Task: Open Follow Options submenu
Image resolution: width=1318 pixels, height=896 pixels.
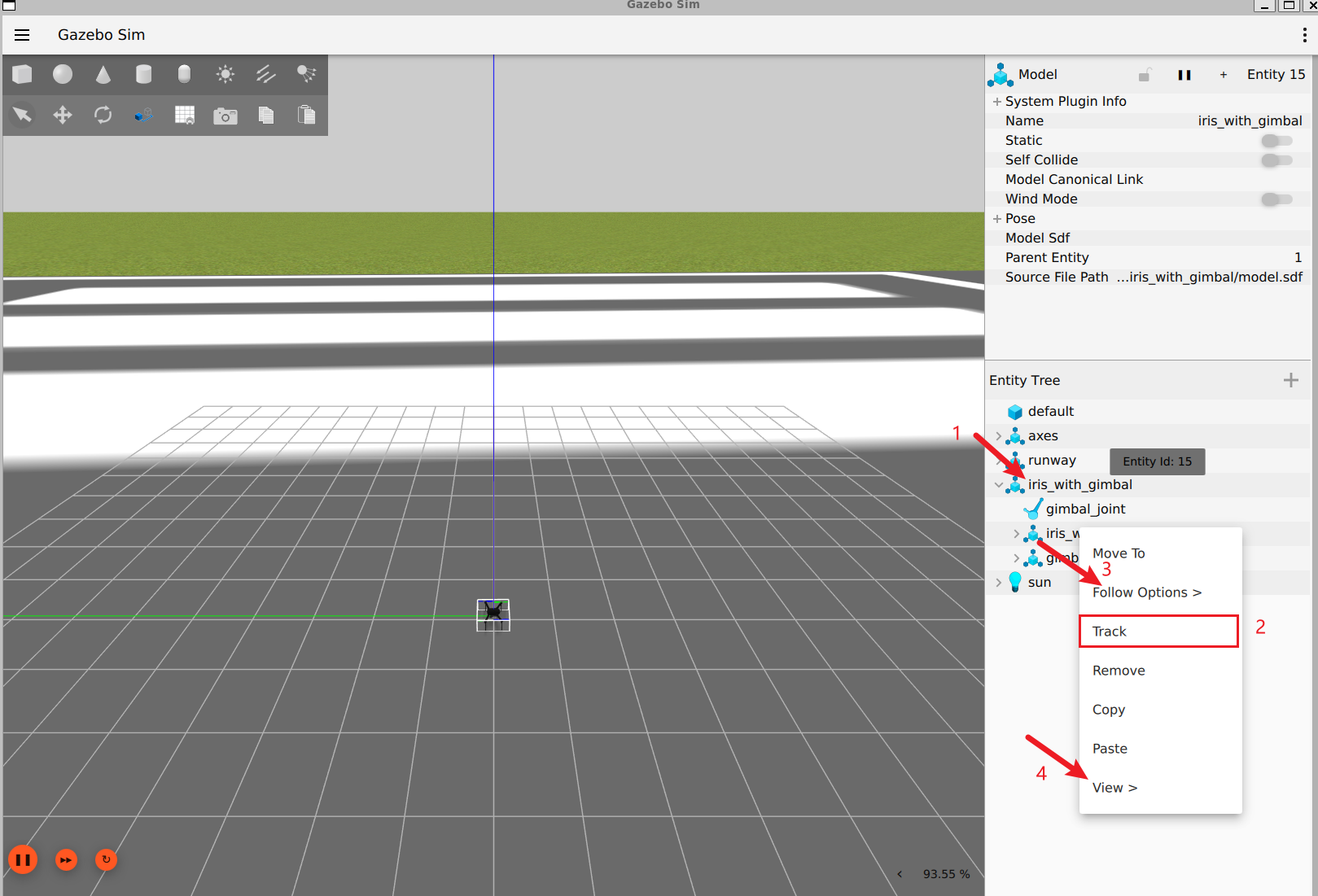Action: point(1146,592)
